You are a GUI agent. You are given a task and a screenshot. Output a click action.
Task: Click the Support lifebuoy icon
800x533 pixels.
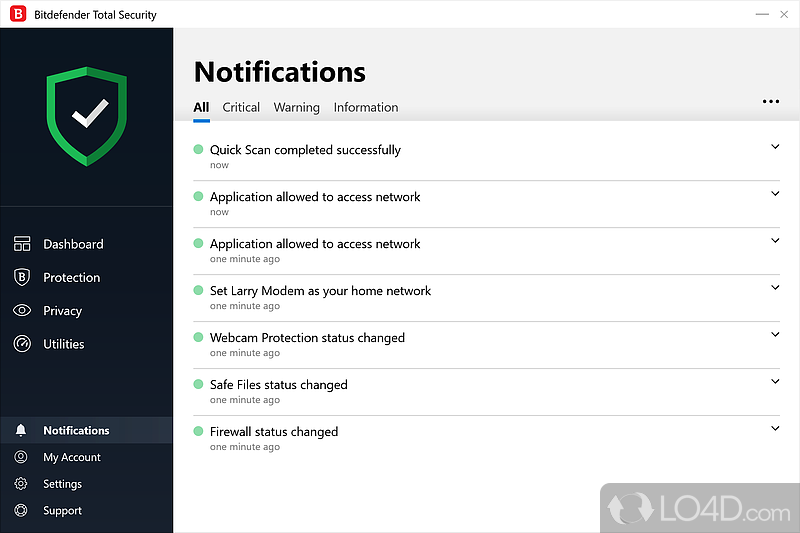21,511
